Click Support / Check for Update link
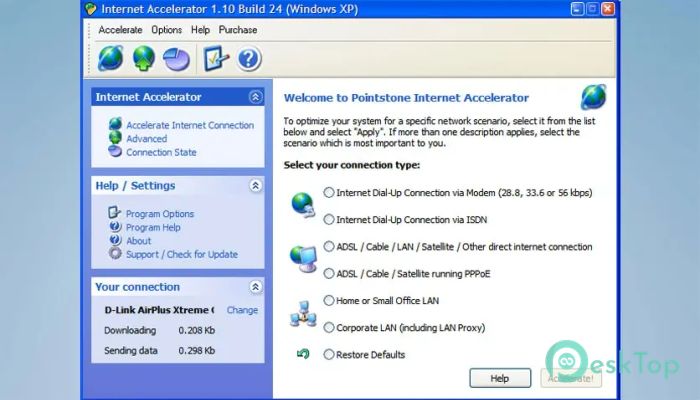 pyautogui.click(x=182, y=254)
